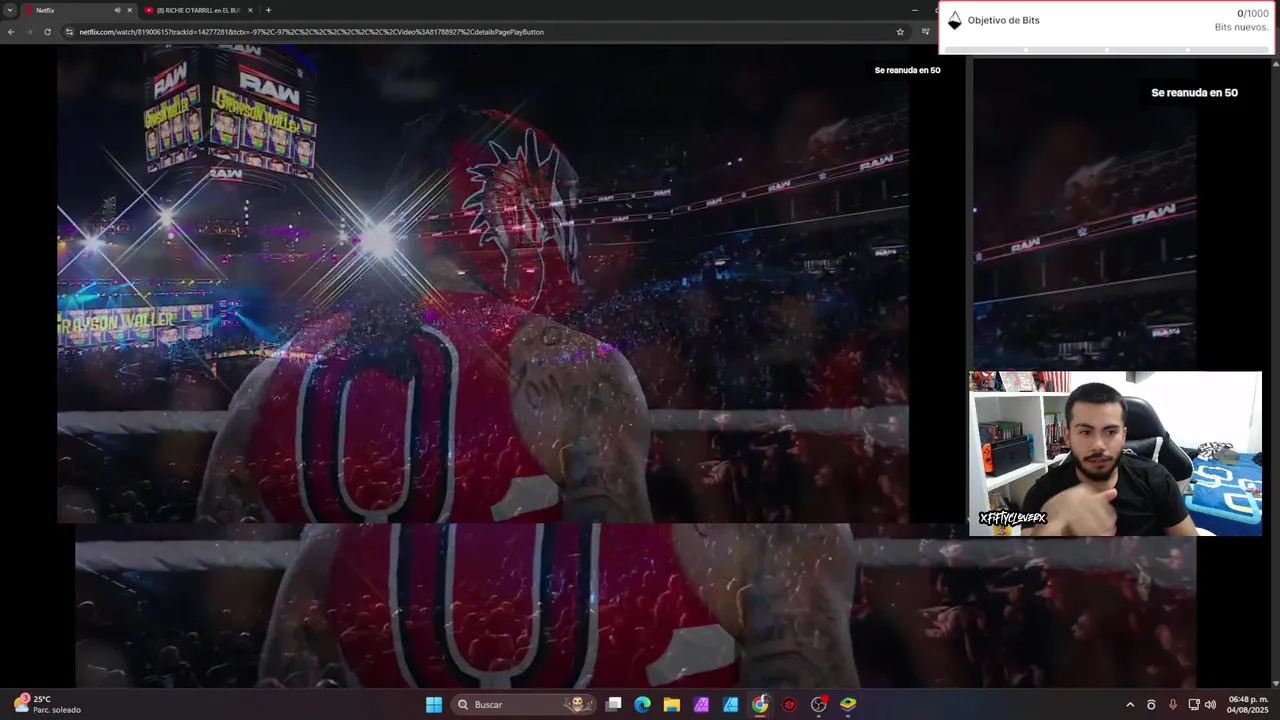
Task: Close the RICHIE O'FARRILL tab
Action: pyautogui.click(x=250, y=10)
